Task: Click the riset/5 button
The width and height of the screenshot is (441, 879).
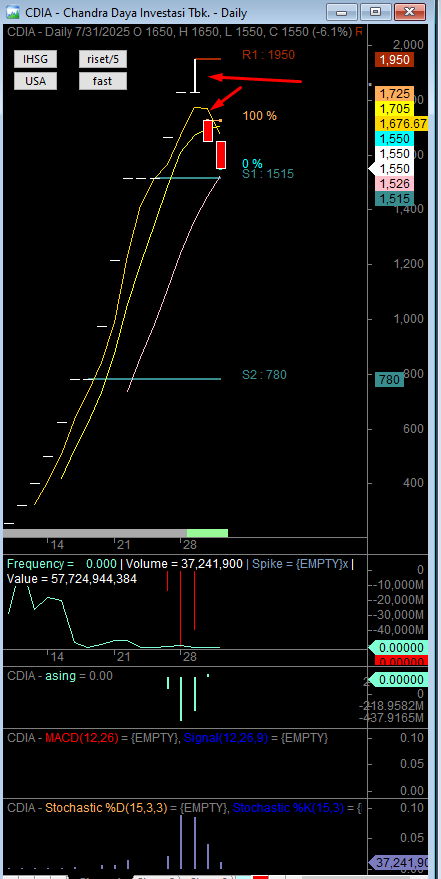Action: (103, 58)
